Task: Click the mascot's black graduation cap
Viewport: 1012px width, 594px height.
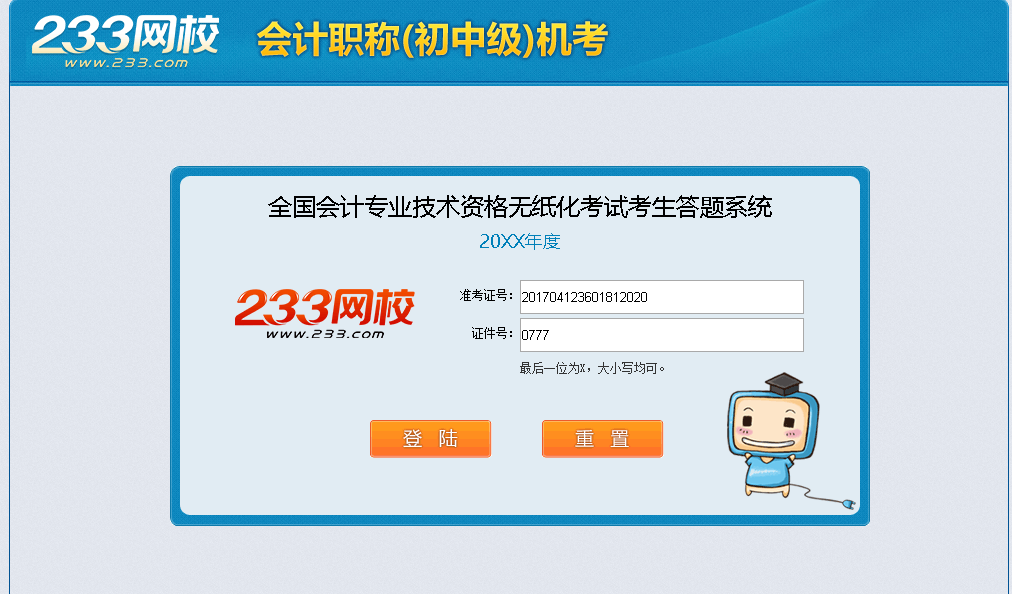Action: [x=783, y=384]
